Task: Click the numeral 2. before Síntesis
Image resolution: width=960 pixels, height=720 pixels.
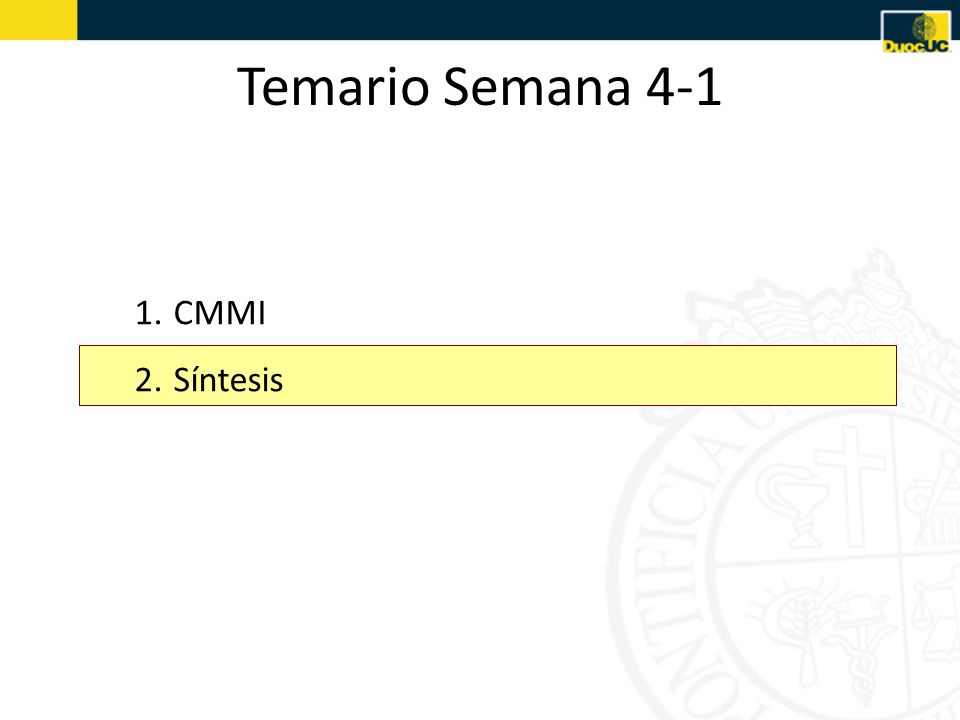Action: pos(148,380)
